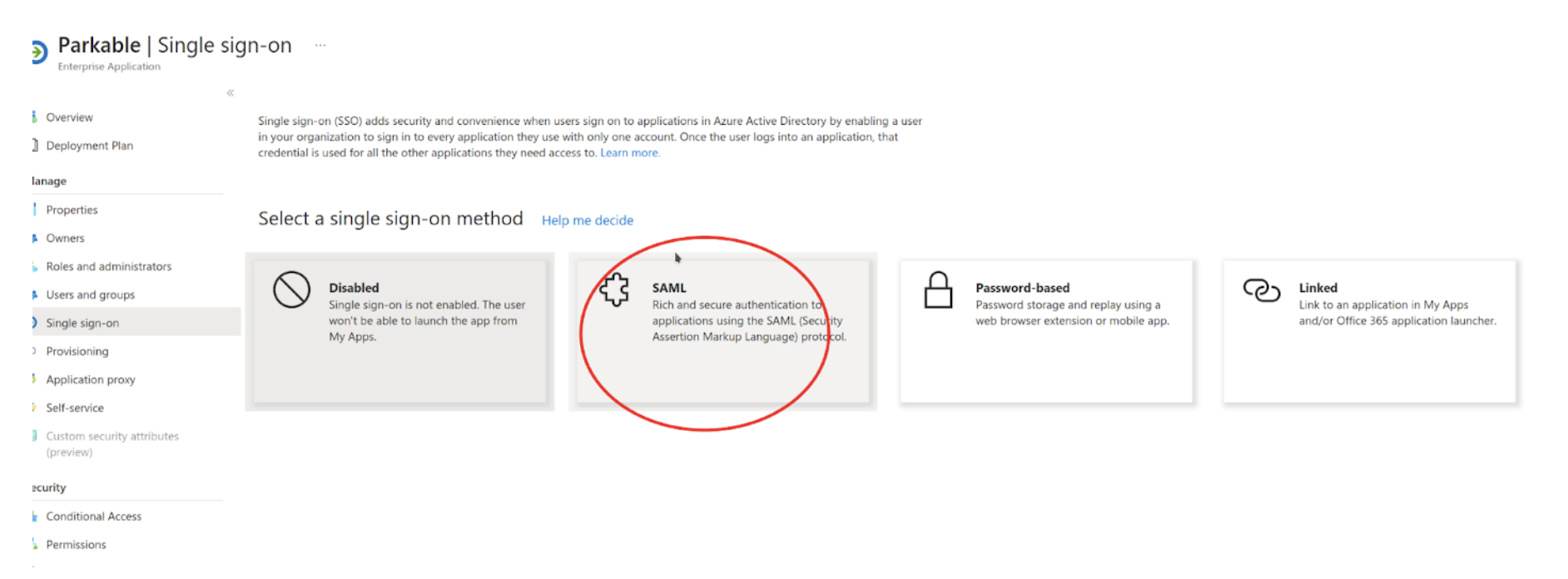Viewport: 1568px width, 579px height.
Task: Open Application proxy item
Action: pos(90,379)
